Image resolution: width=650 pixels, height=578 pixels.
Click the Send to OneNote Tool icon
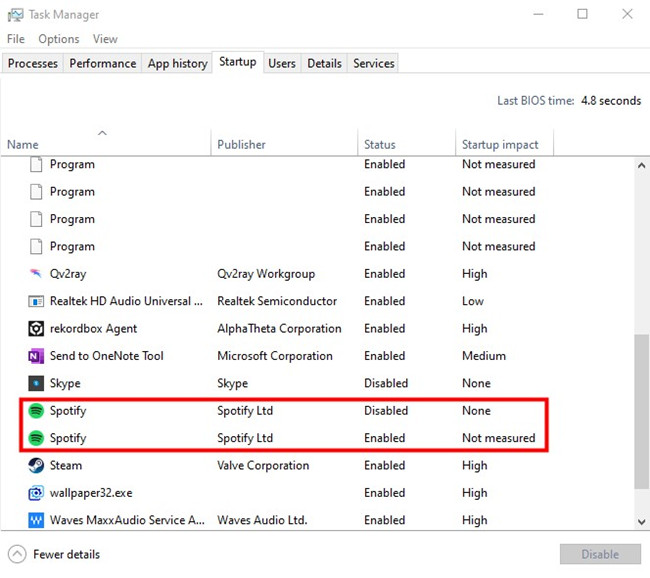[36, 356]
